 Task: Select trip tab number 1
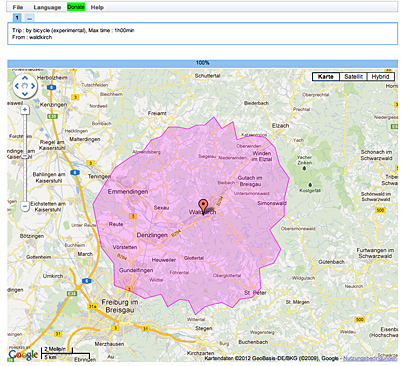(x=17, y=18)
